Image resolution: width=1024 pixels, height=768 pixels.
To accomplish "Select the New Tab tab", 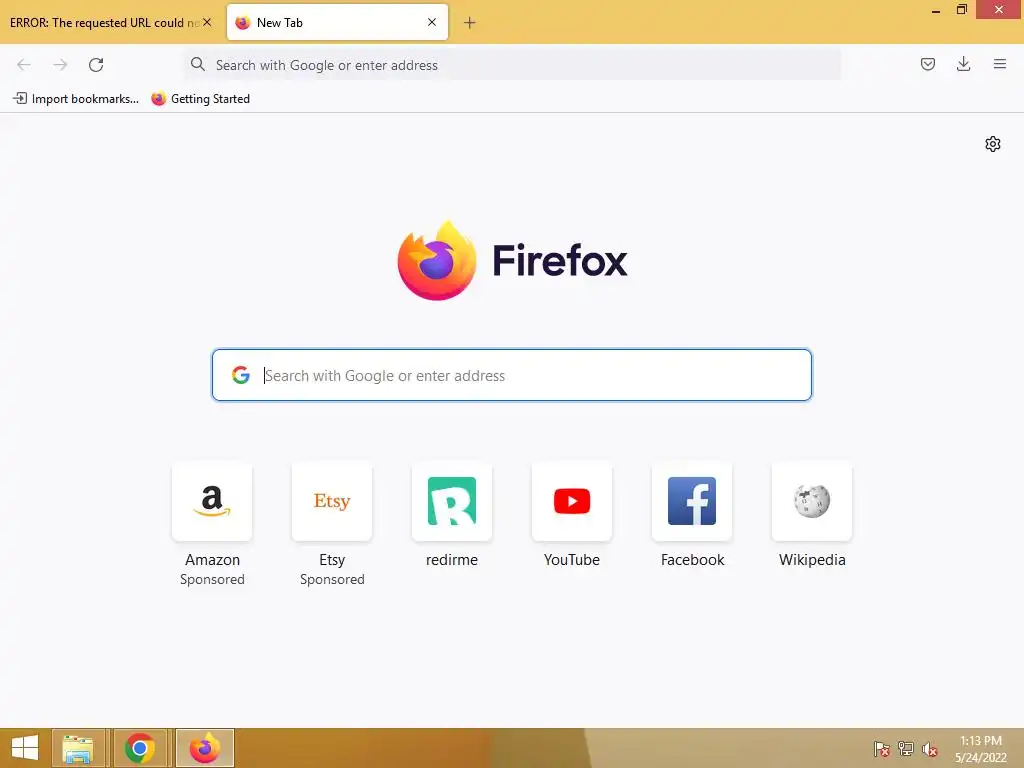I will pos(337,22).
